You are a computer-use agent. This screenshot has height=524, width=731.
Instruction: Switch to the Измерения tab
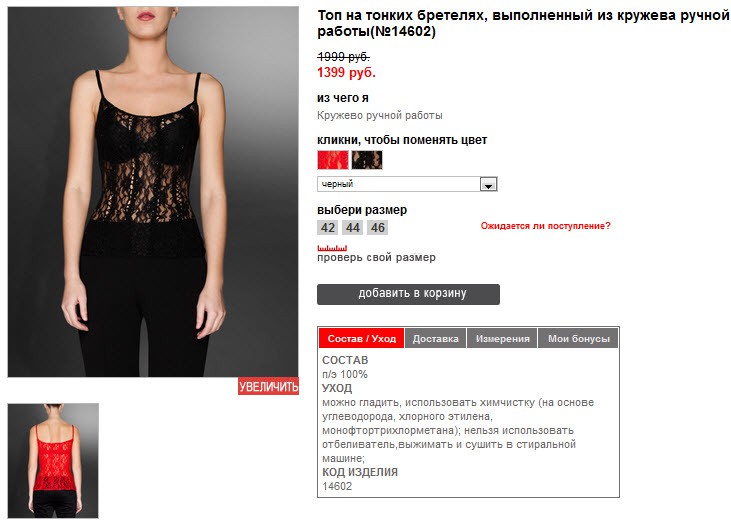click(x=502, y=338)
